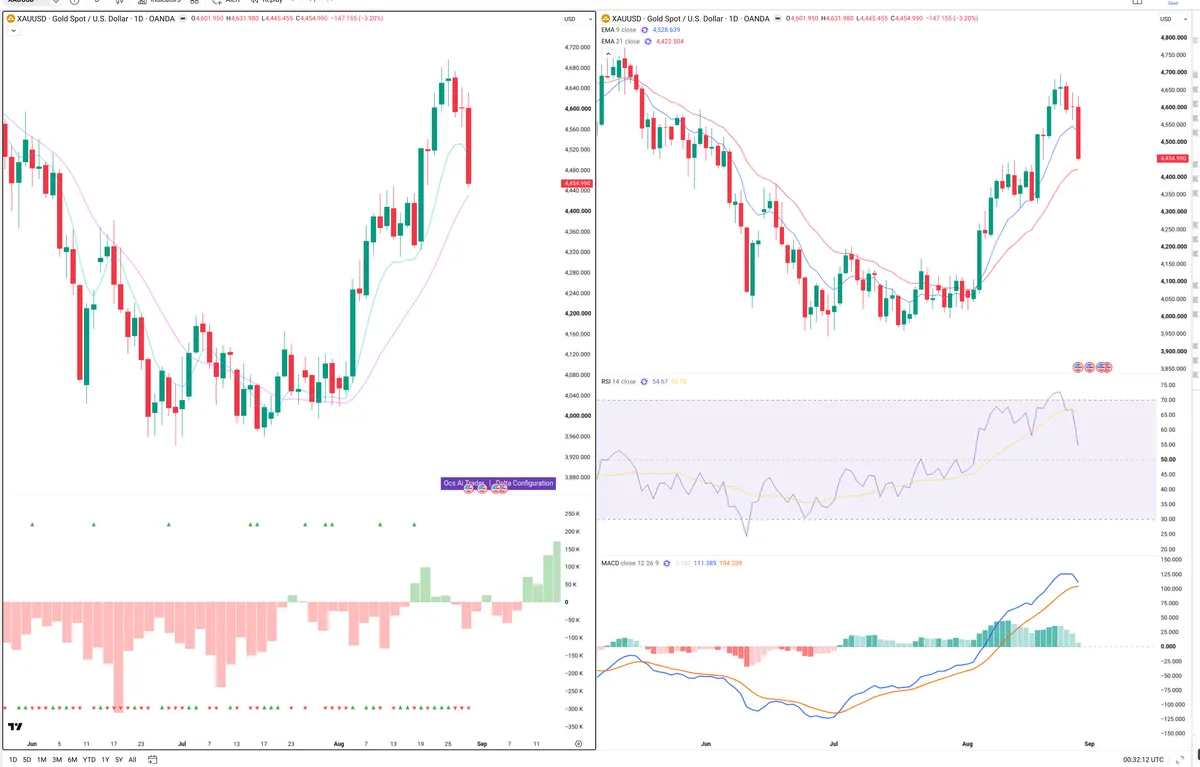Click the EMA 21 close legend label
Image resolution: width=1200 pixels, height=767 pixels.
621,41
